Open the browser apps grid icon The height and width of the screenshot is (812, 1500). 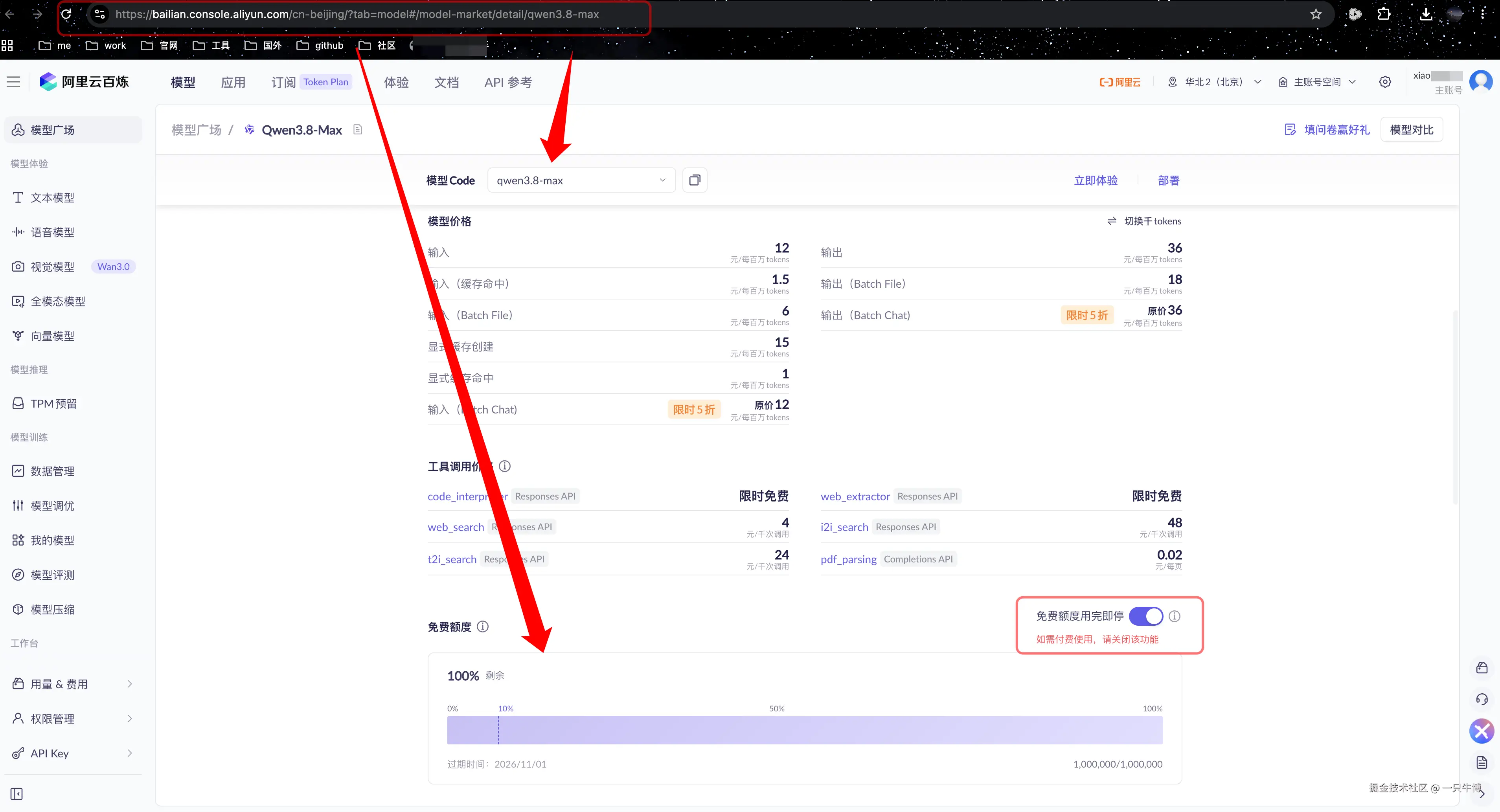(x=7, y=46)
